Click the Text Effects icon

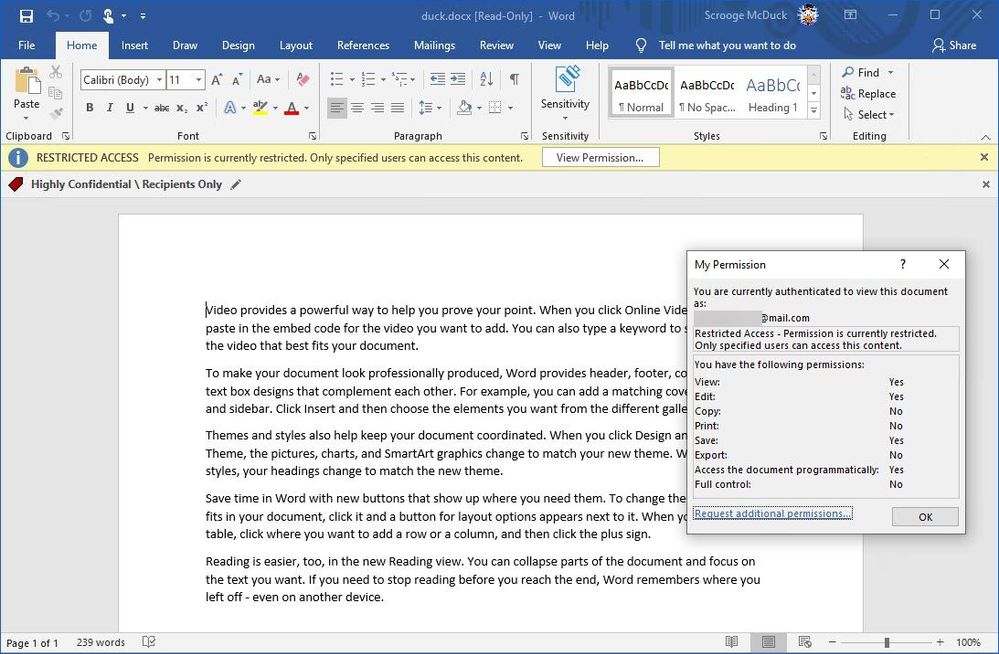[x=230, y=108]
